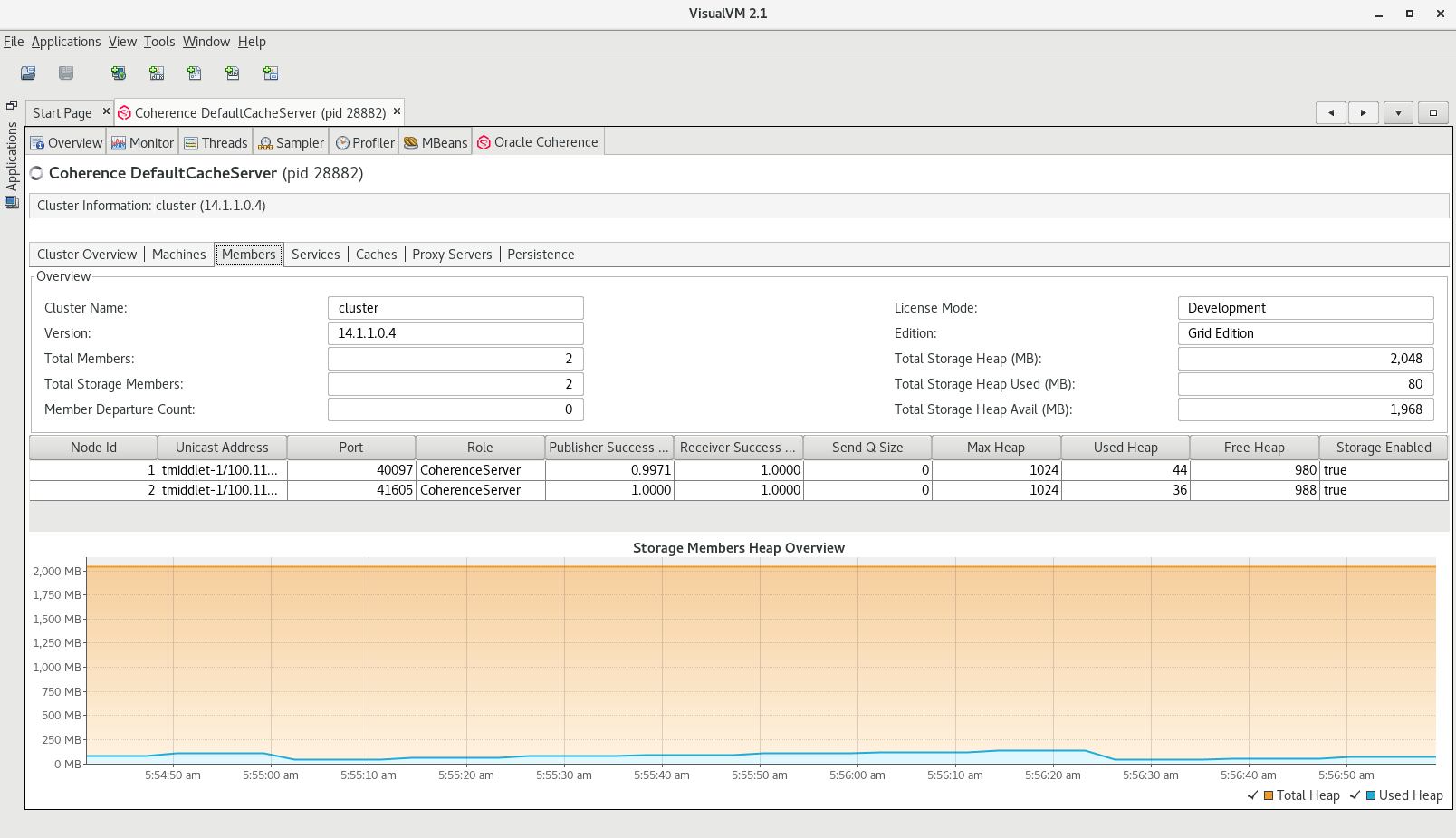
Task: Switch to the Threads tab
Action: click(x=216, y=143)
